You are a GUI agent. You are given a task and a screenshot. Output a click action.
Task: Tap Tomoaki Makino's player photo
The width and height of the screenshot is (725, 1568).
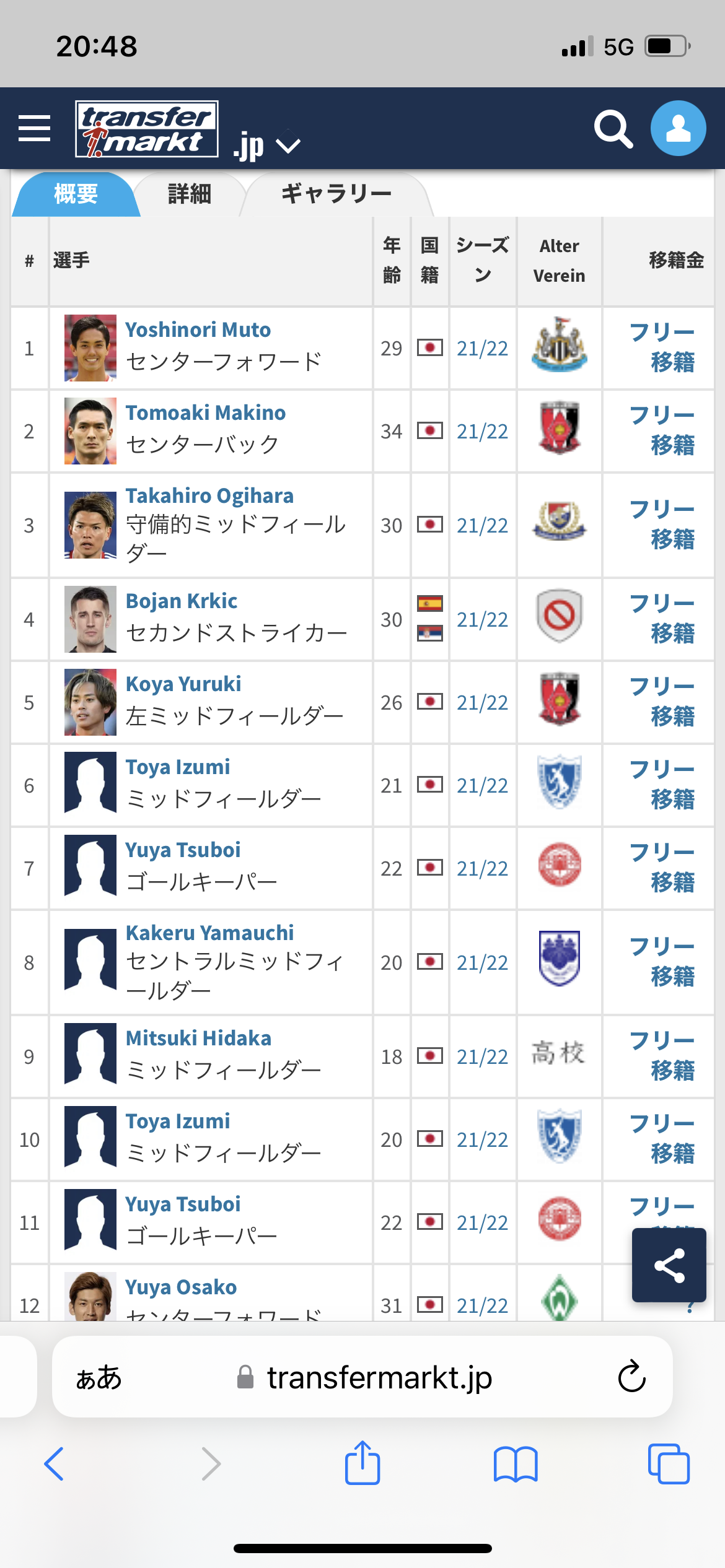pyautogui.click(x=90, y=431)
